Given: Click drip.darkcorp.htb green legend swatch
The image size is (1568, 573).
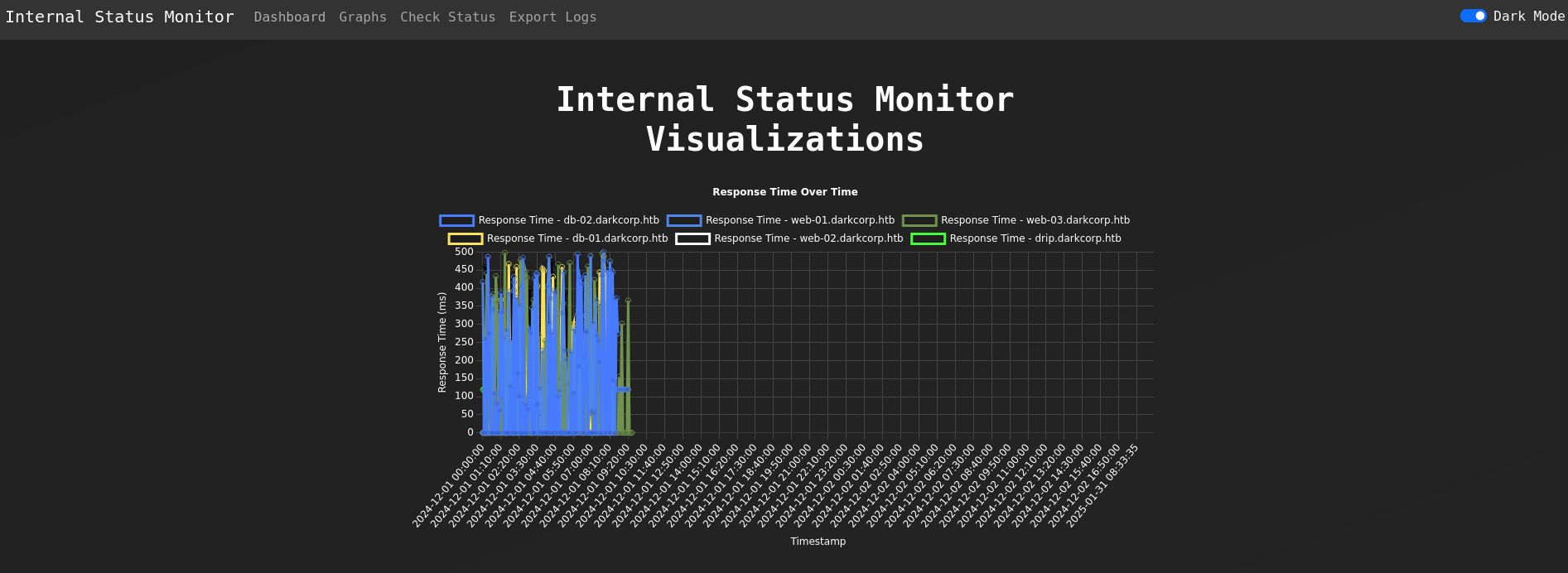Looking at the screenshot, I should (x=928, y=239).
